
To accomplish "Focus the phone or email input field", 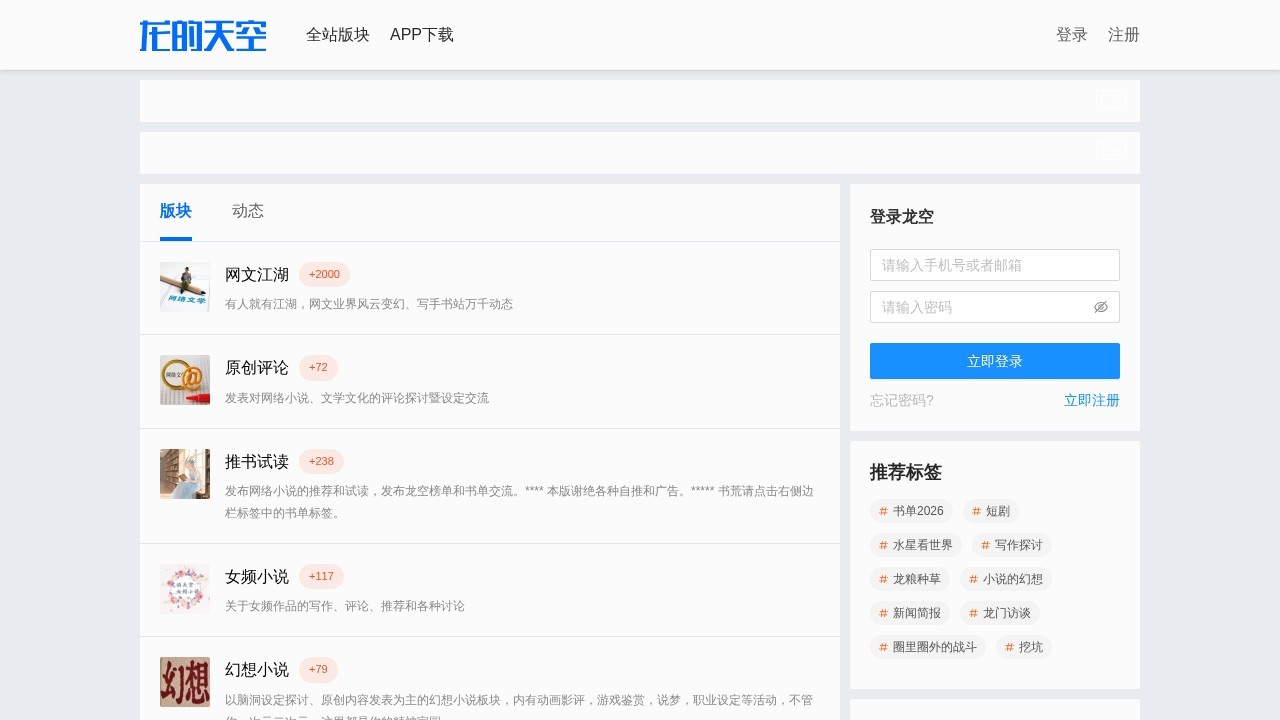I will click(994, 265).
